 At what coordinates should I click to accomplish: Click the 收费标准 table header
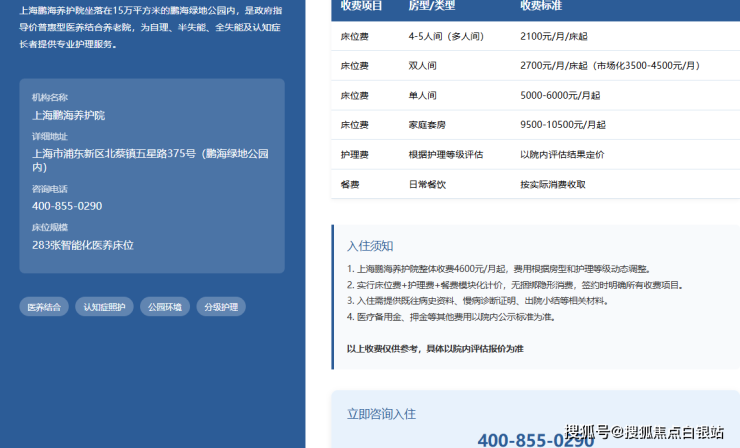[x=541, y=6]
